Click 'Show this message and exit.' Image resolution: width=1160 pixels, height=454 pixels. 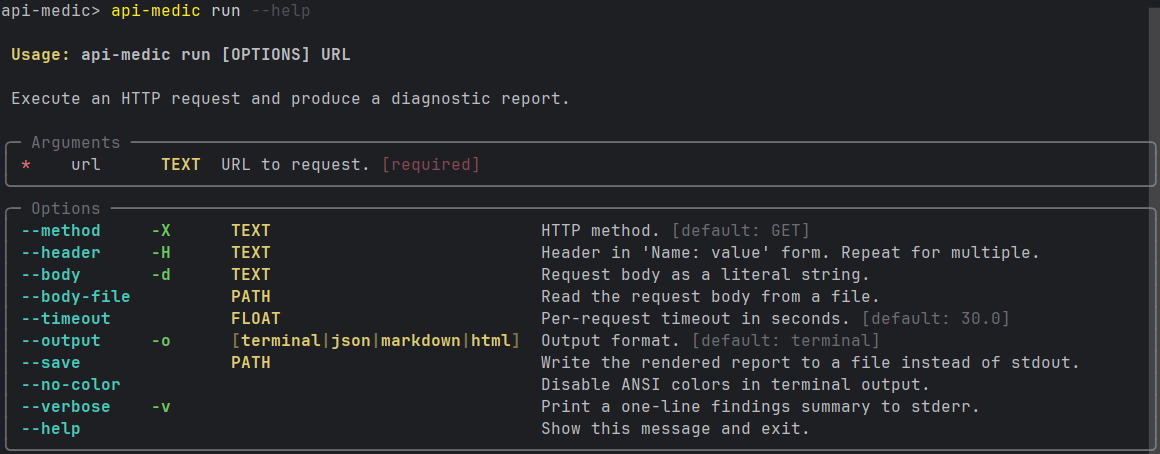675,429
